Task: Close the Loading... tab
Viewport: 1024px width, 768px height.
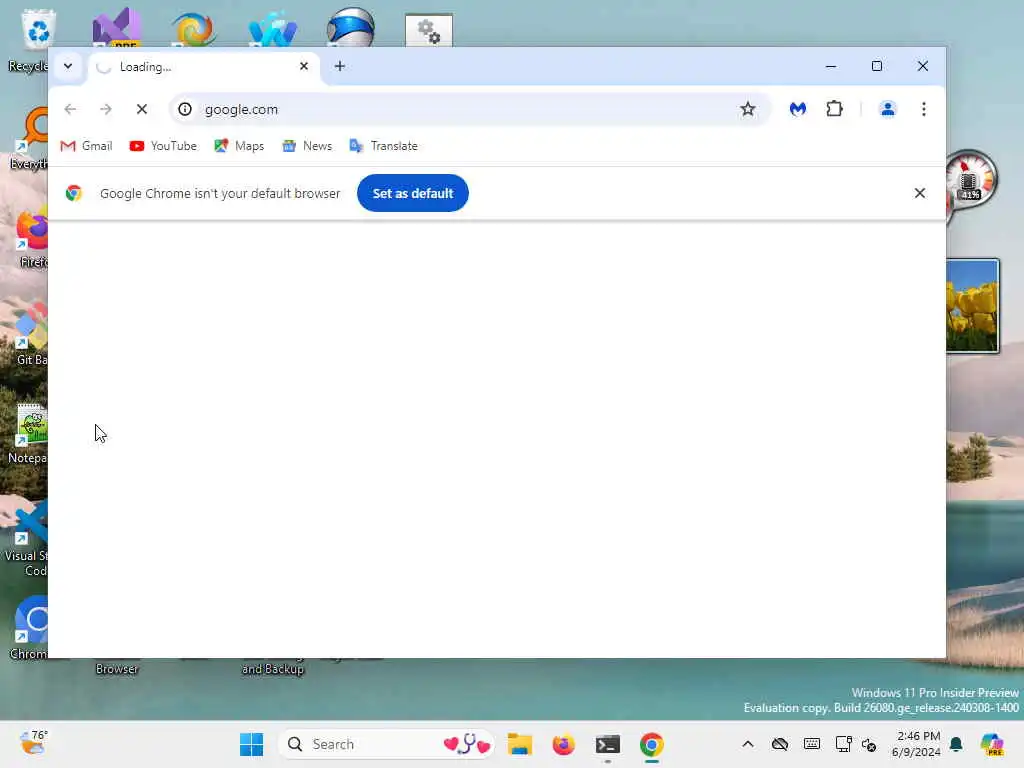Action: pos(304,66)
